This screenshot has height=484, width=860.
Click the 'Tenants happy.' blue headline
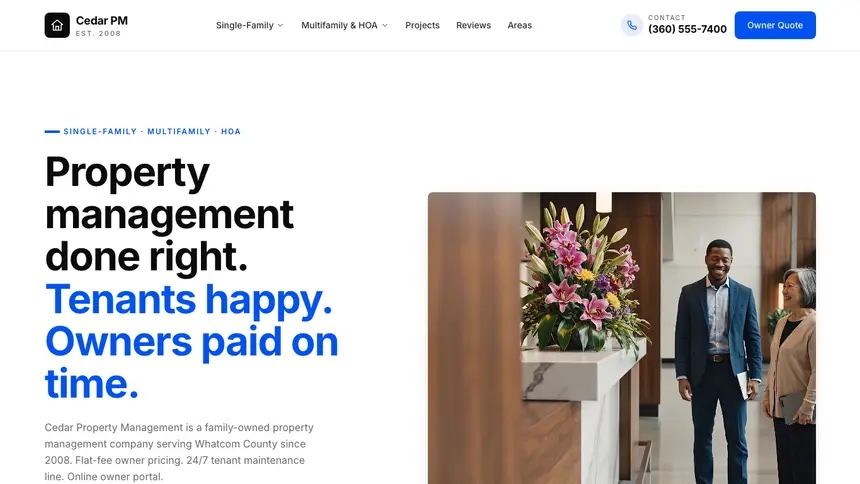[x=189, y=300]
